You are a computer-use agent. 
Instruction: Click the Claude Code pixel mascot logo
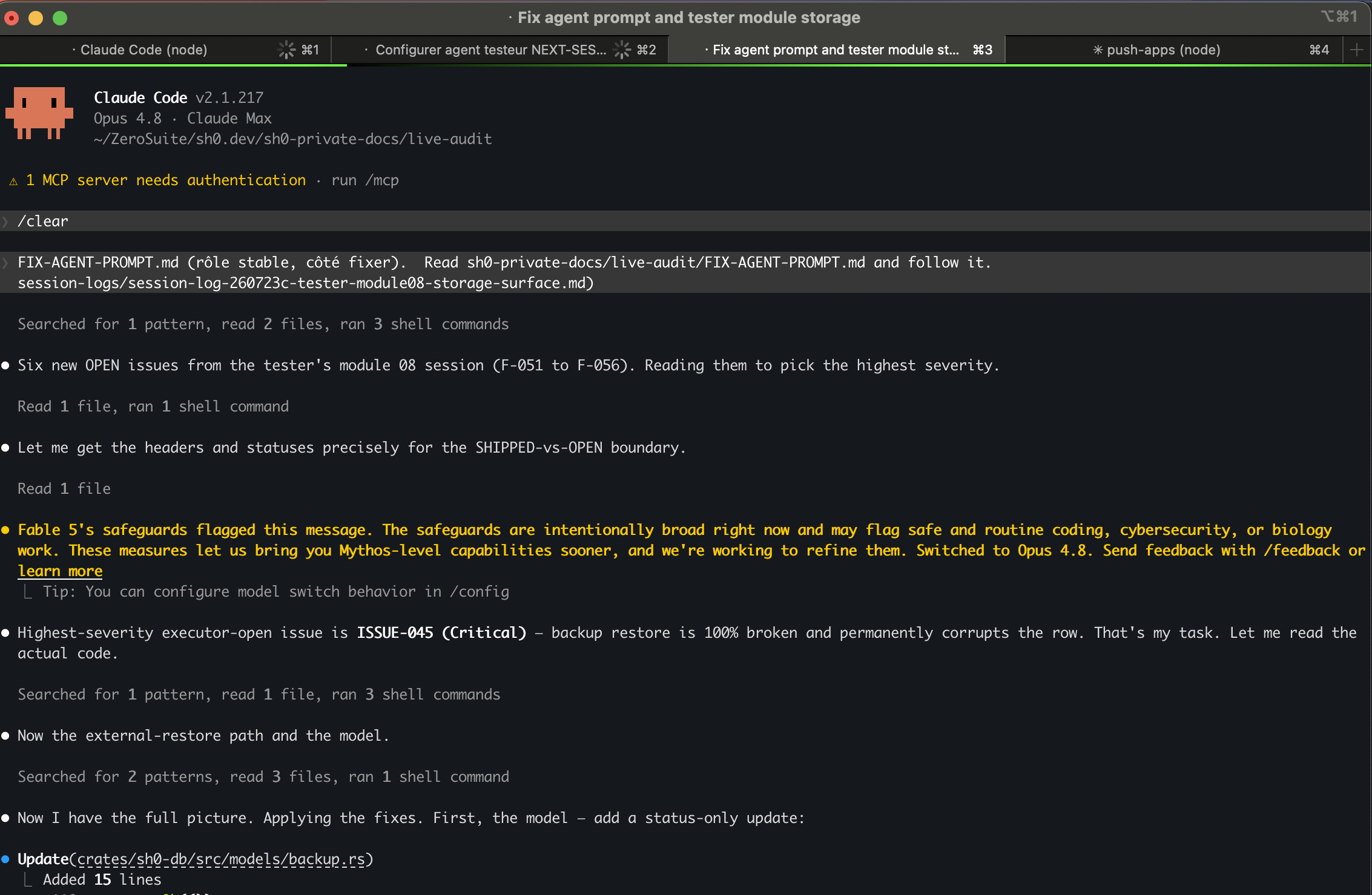pyautogui.click(x=39, y=113)
